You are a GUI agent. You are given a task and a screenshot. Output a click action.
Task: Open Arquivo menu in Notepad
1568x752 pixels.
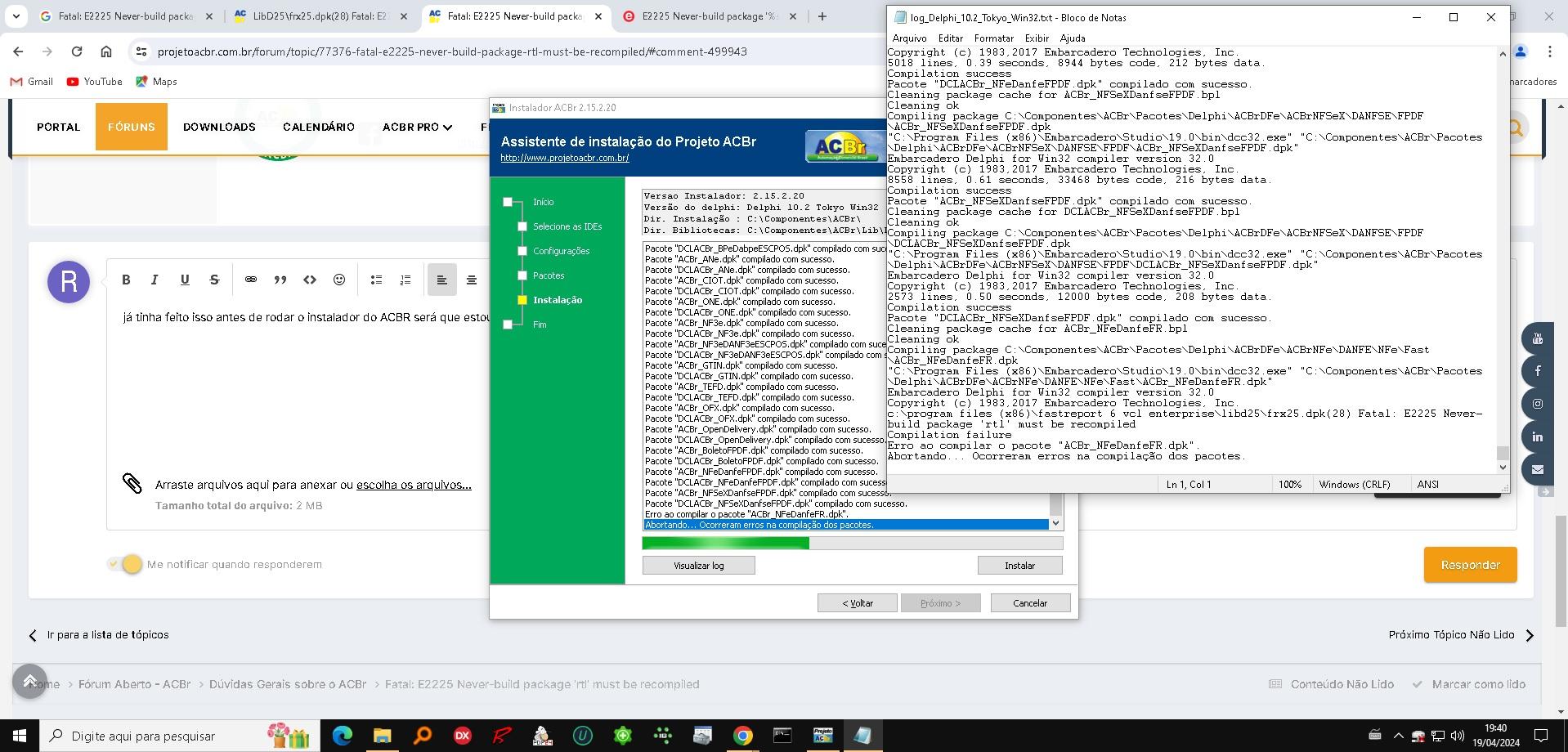(909, 38)
